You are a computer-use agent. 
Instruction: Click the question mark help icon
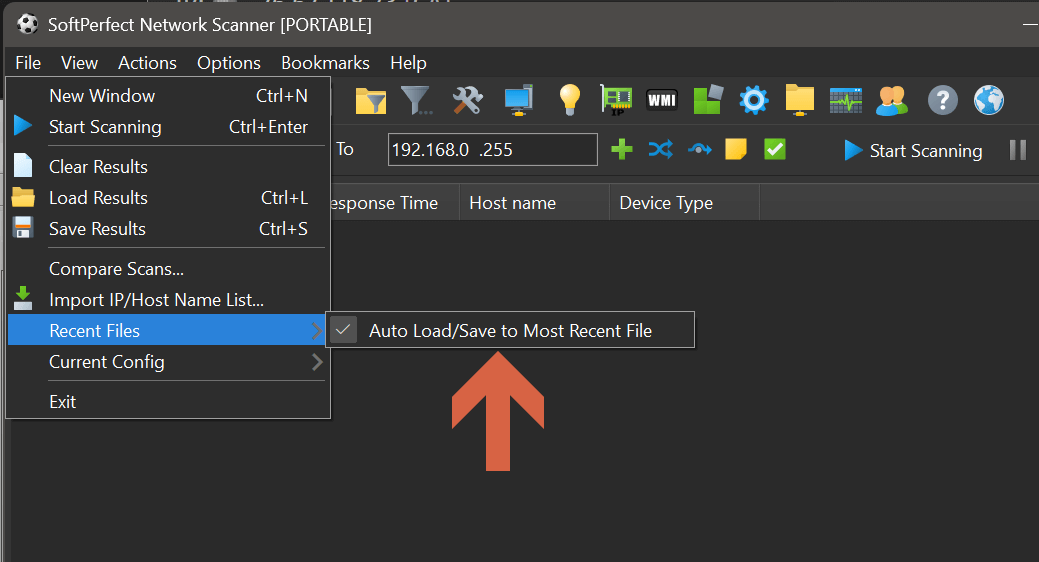(x=942, y=100)
